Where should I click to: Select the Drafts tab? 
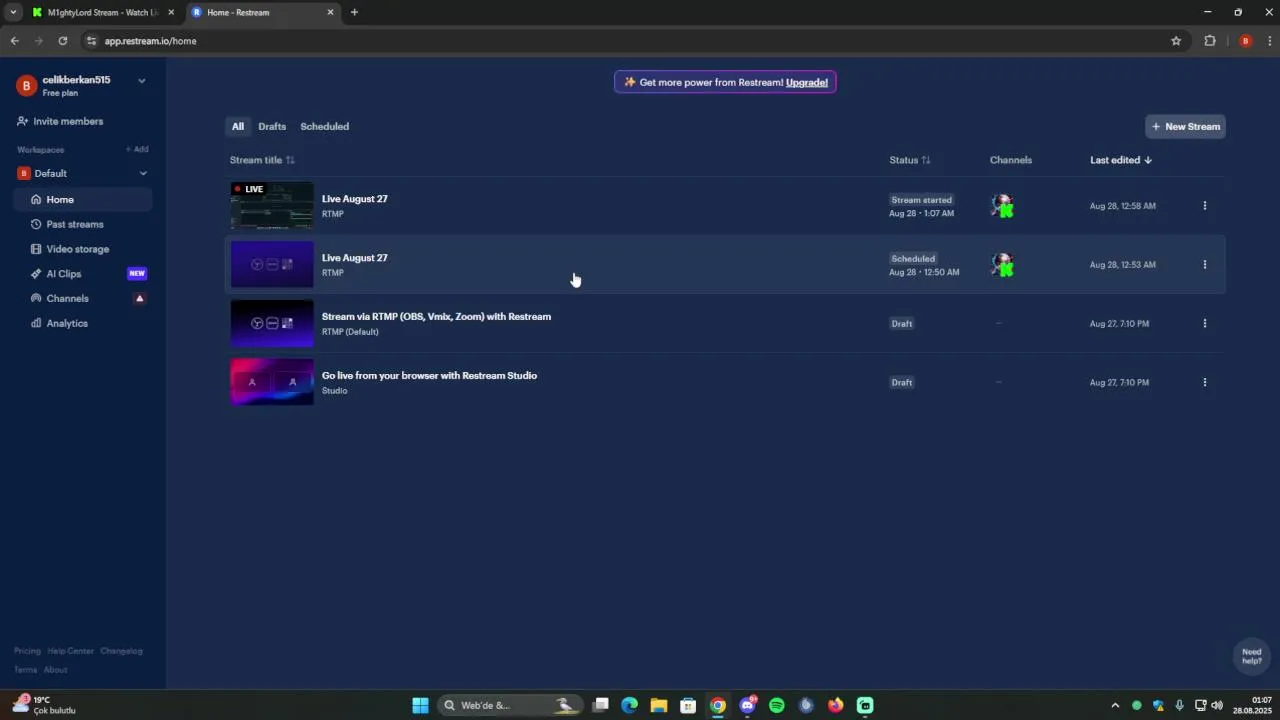(272, 126)
